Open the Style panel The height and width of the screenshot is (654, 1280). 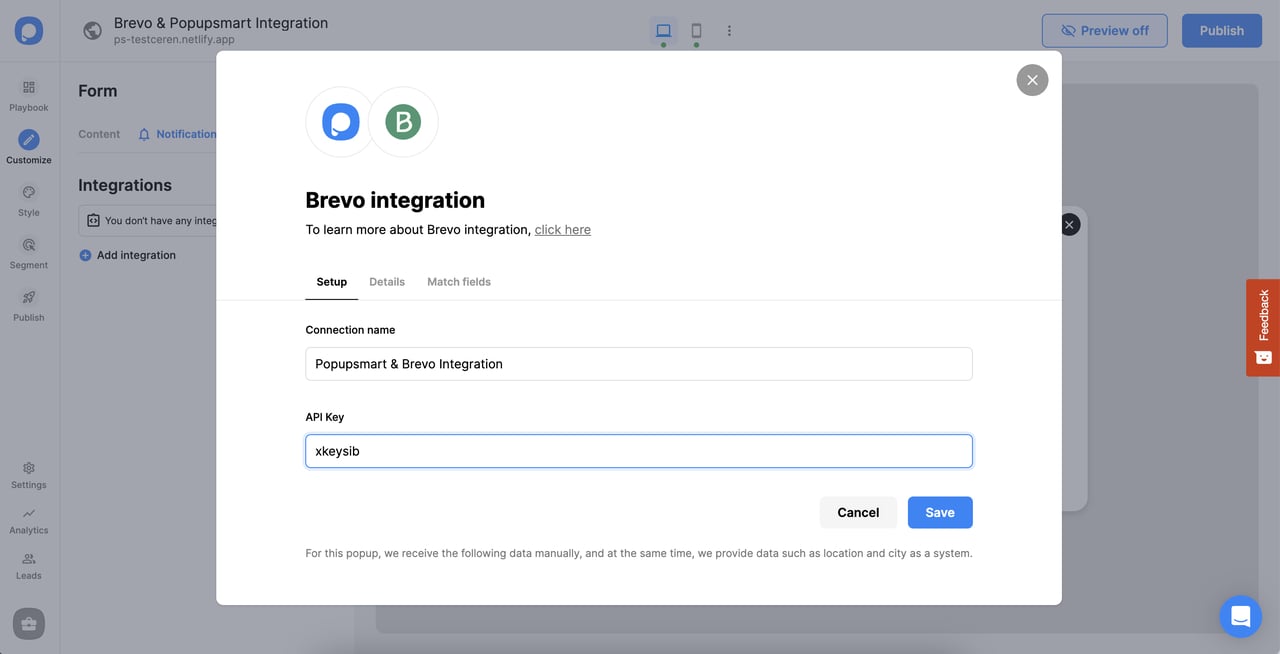pyautogui.click(x=28, y=199)
